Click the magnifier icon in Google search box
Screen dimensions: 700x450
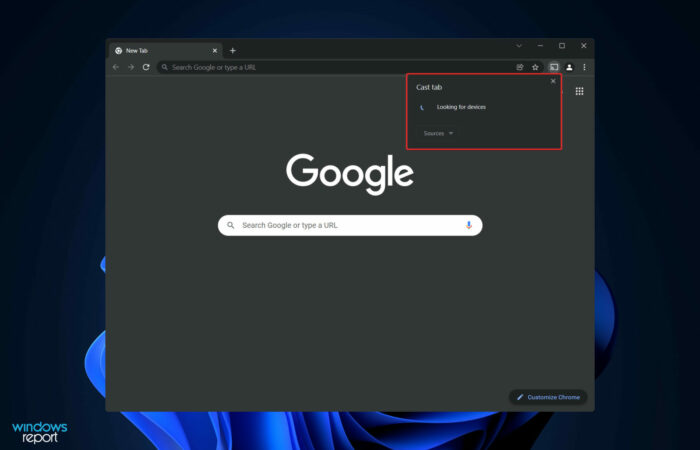pos(231,225)
